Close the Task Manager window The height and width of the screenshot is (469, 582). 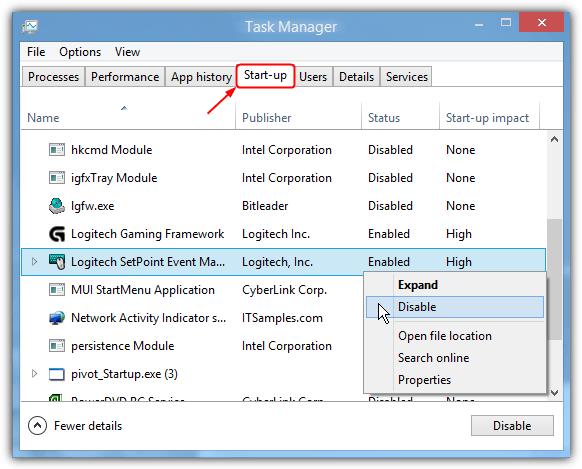pos(542,22)
